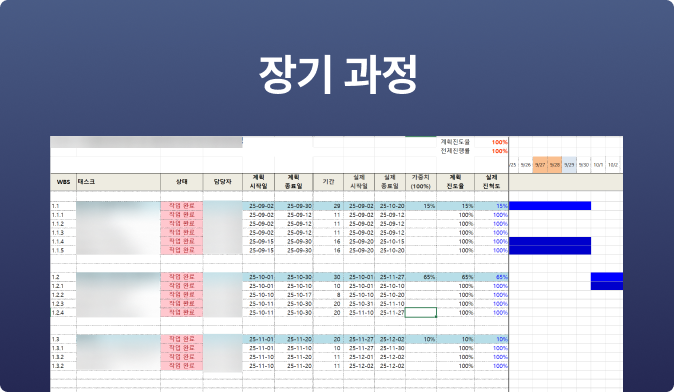The height and width of the screenshot is (392, 674).
Task: Select the 계획진도율 label at top
Action: tap(455, 142)
